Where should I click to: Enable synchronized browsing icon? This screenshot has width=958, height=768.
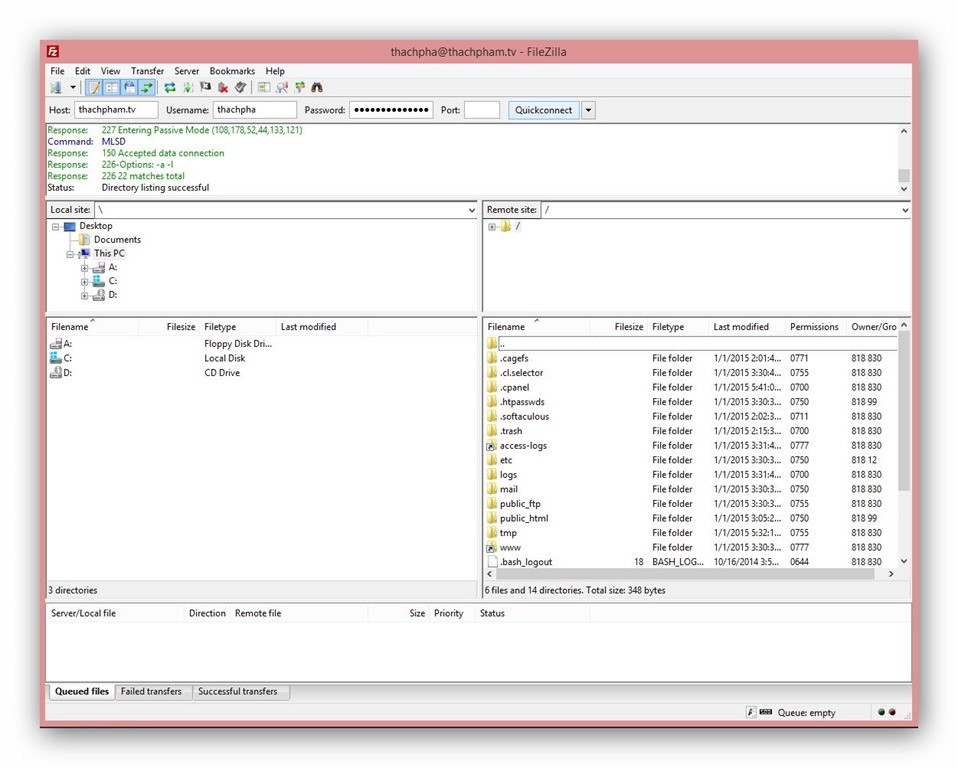[299, 88]
